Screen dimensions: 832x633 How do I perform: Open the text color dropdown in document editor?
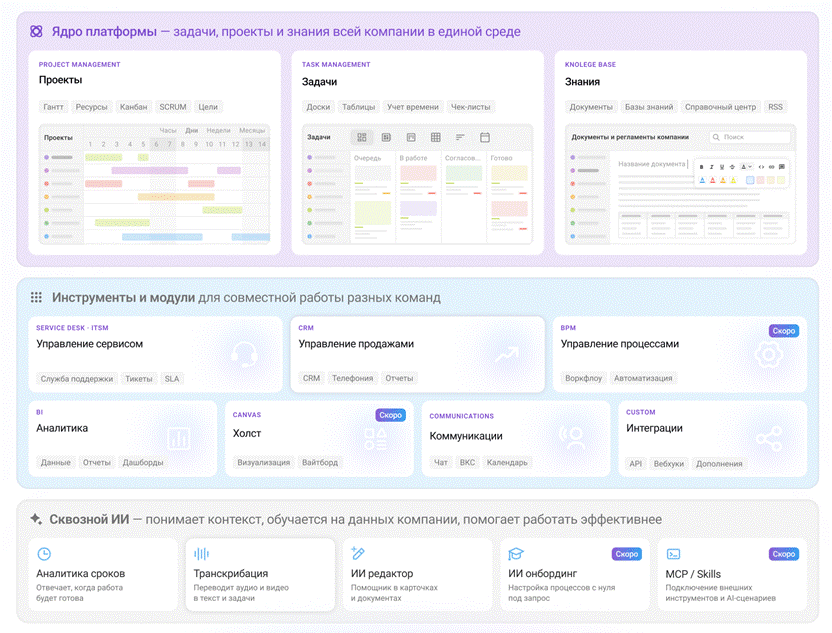point(746,167)
